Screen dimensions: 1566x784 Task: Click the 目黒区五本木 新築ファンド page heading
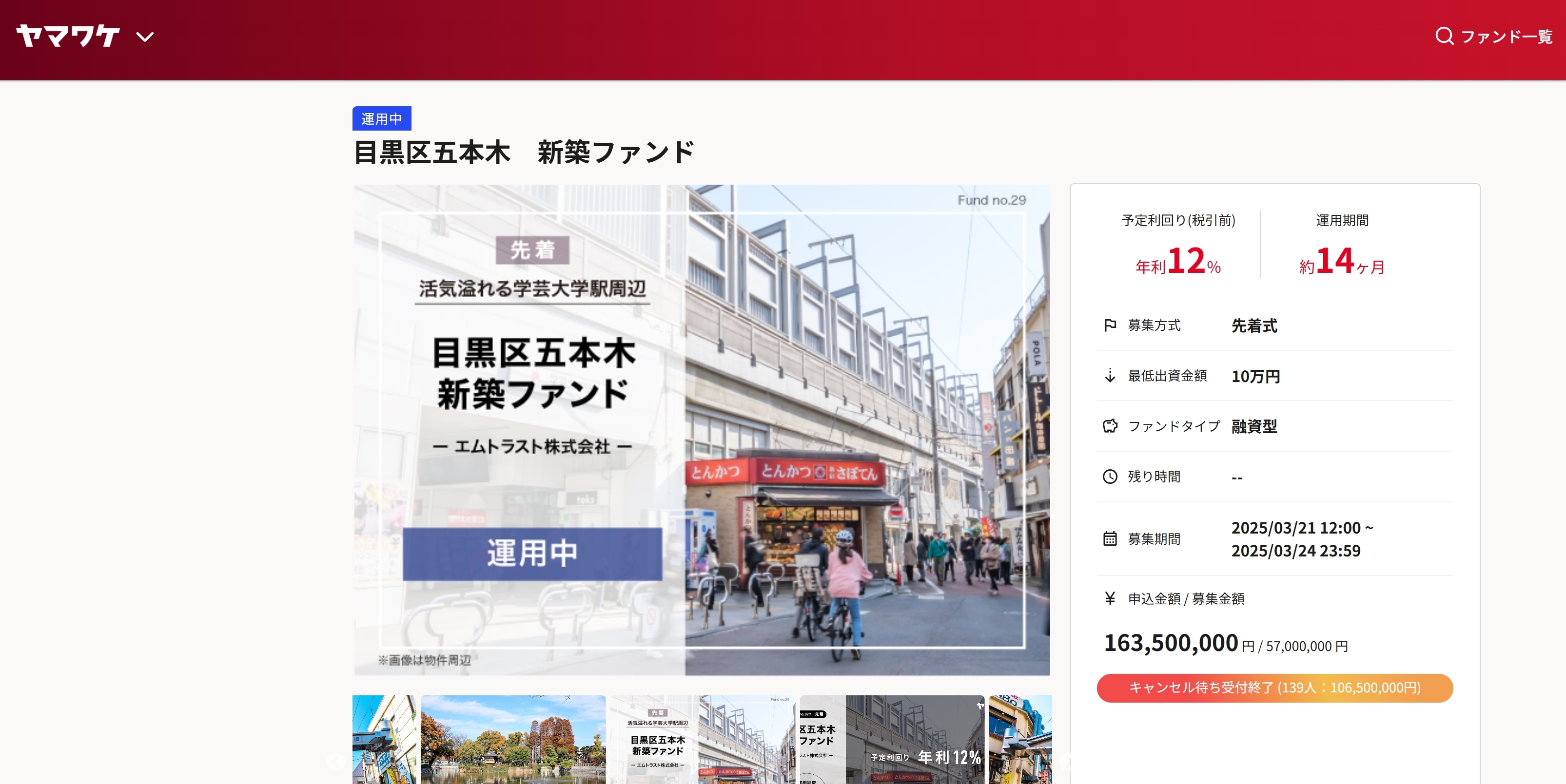[x=524, y=153]
